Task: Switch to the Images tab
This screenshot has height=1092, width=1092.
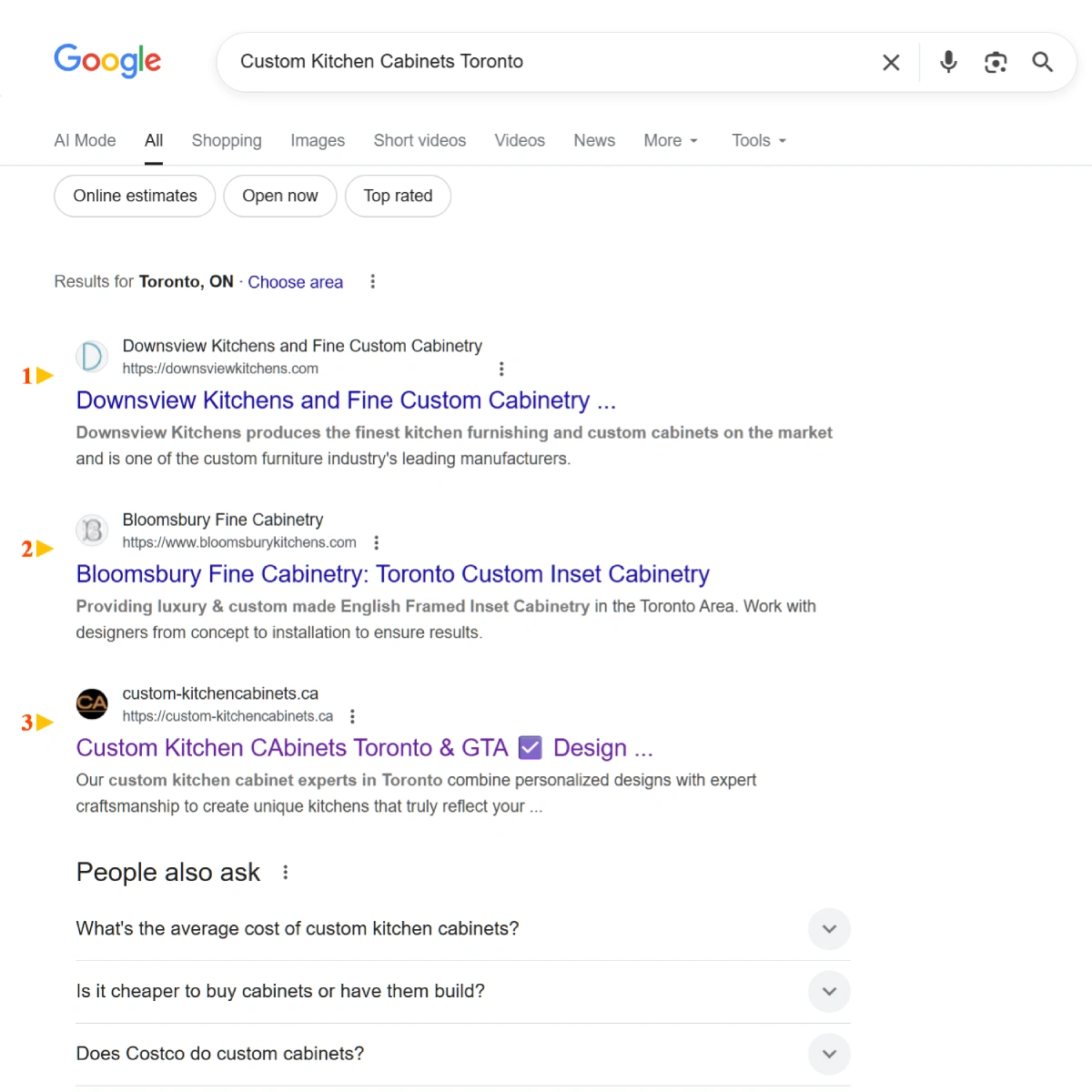Action: click(x=318, y=140)
